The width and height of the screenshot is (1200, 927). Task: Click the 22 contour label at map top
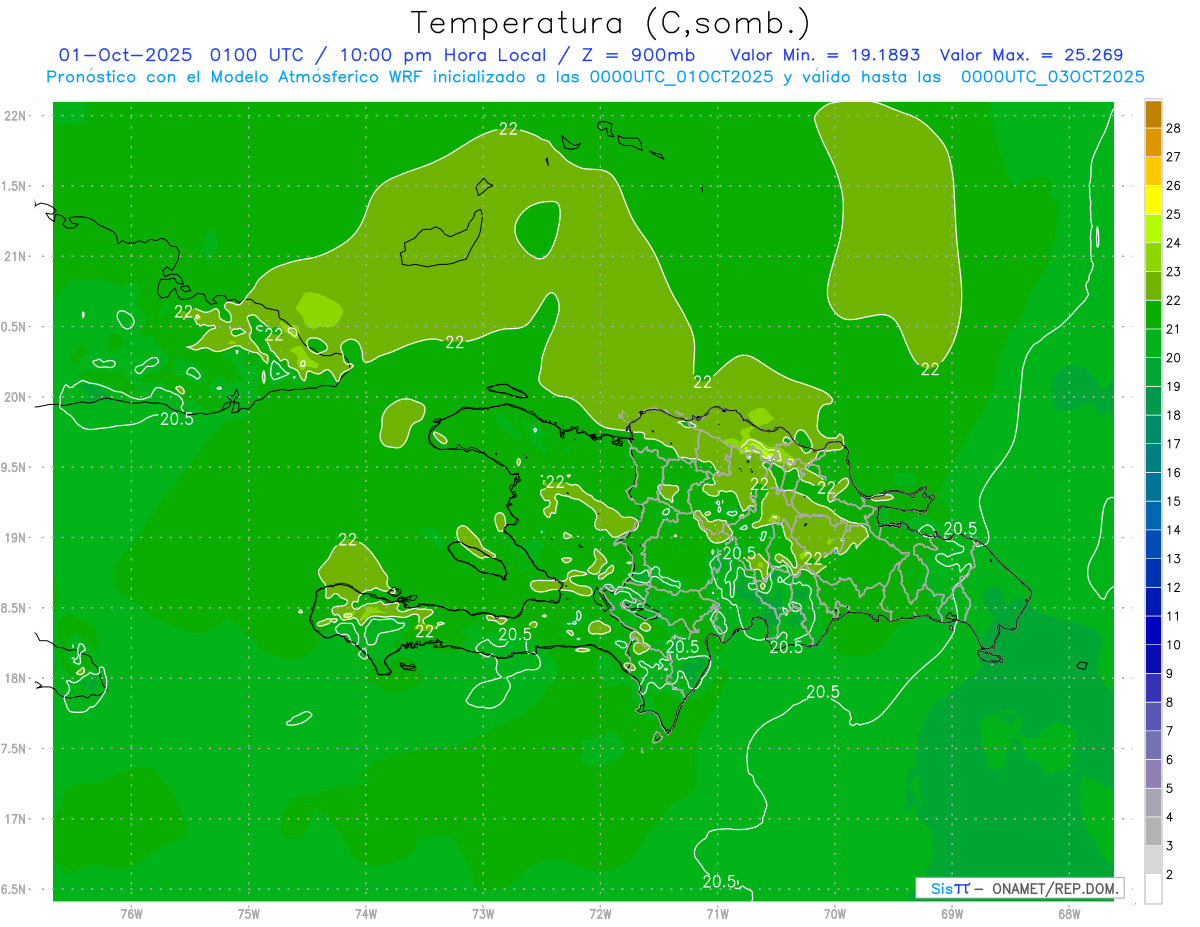[508, 128]
